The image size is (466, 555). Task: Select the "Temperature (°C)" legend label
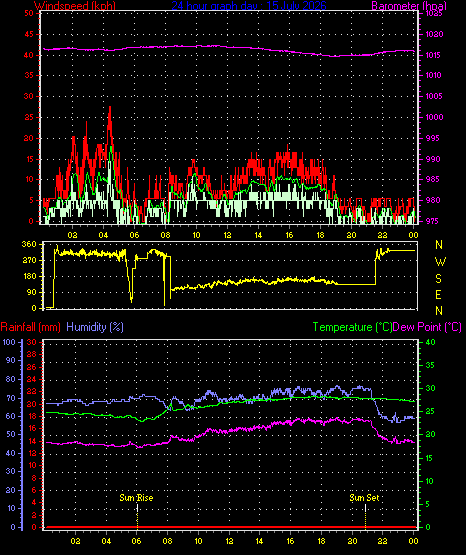[352, 327]
